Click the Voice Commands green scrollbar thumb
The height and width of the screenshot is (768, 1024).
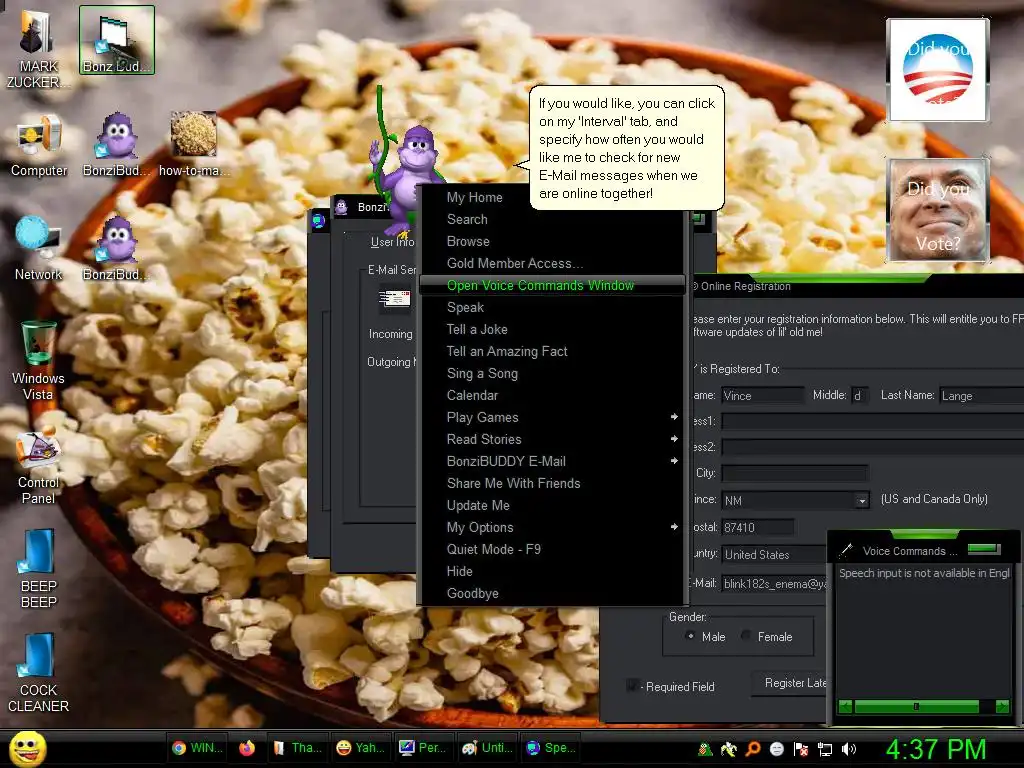click(916, 707)
